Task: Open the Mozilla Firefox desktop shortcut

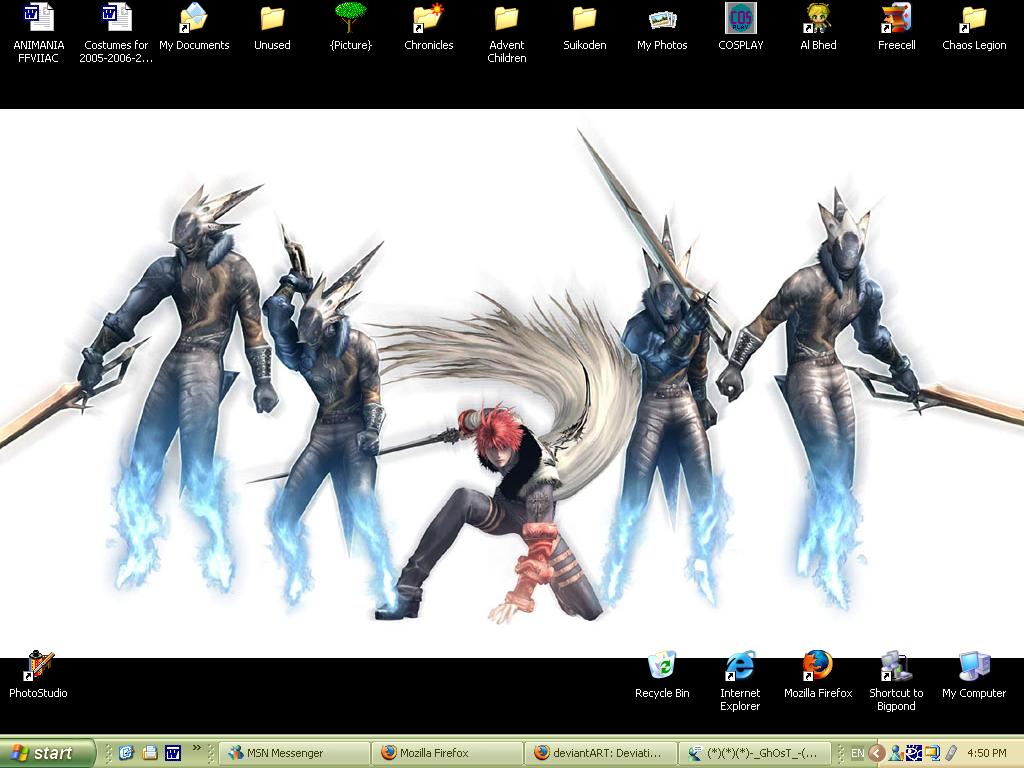Action: click(x=818, y=666)
